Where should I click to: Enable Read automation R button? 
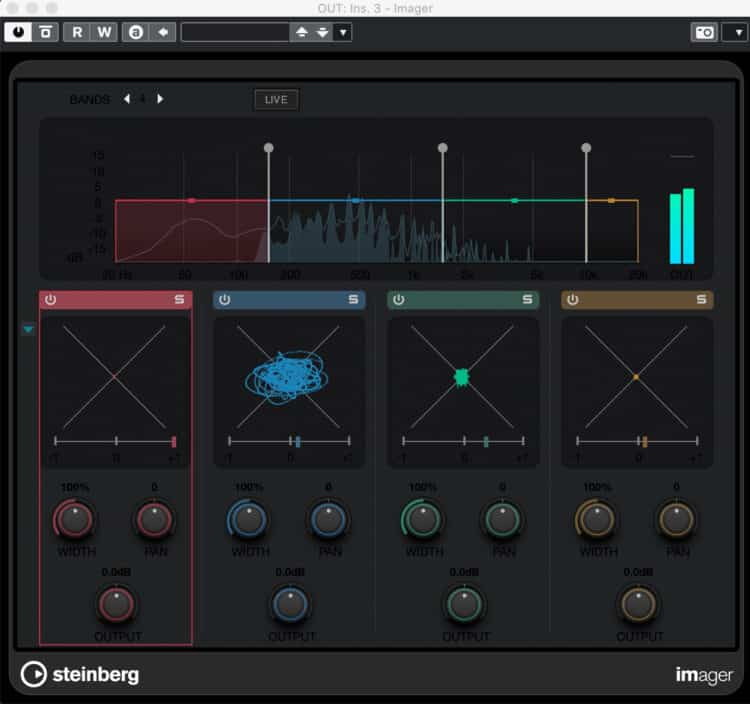tap(77, 33)
